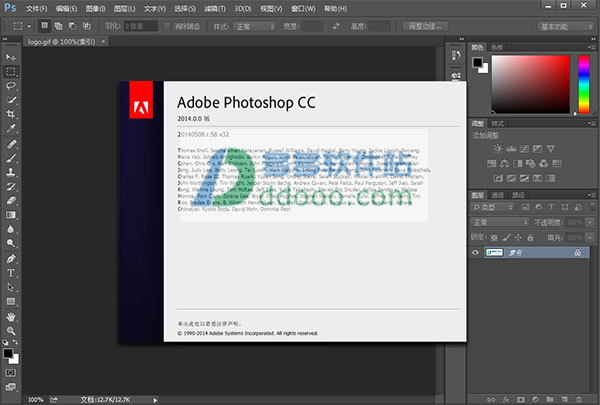Enable the Add to Selection mode
This screenshot has height=405, width=600.
(x=58, y=26)
